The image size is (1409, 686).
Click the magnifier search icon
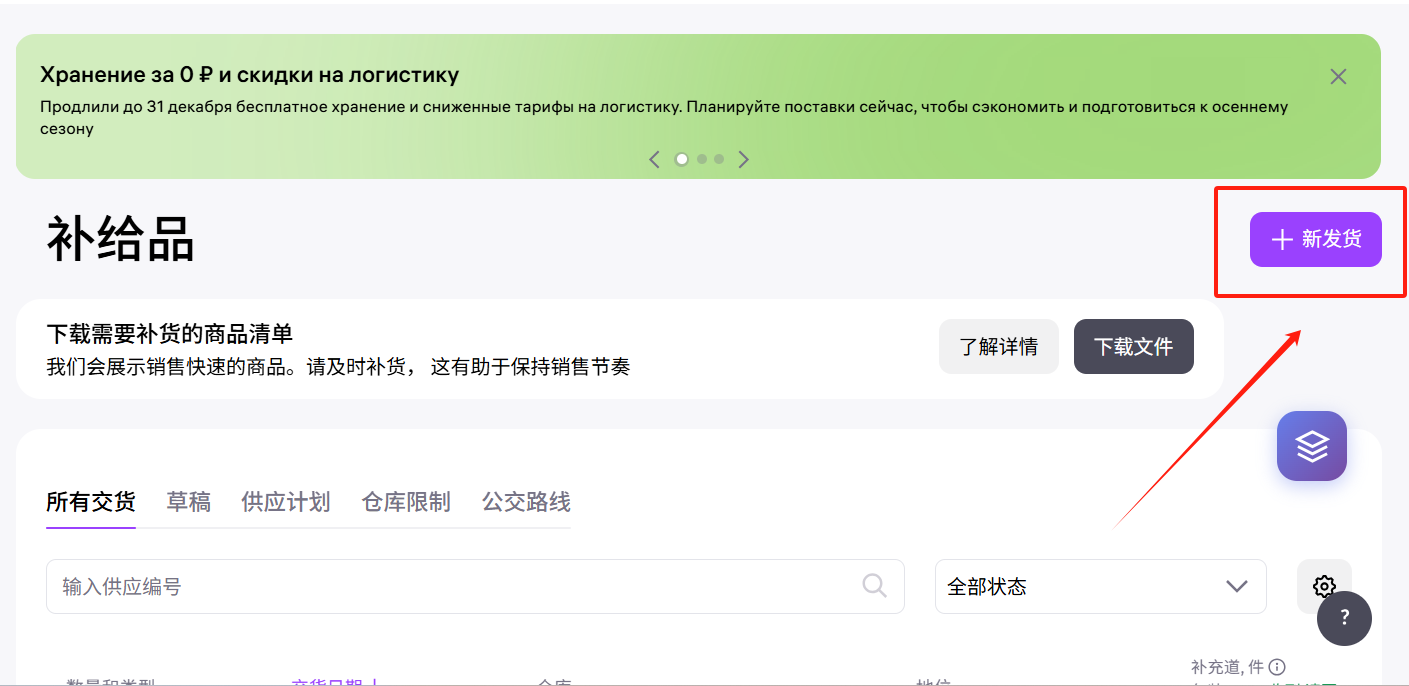click(874, 586)
